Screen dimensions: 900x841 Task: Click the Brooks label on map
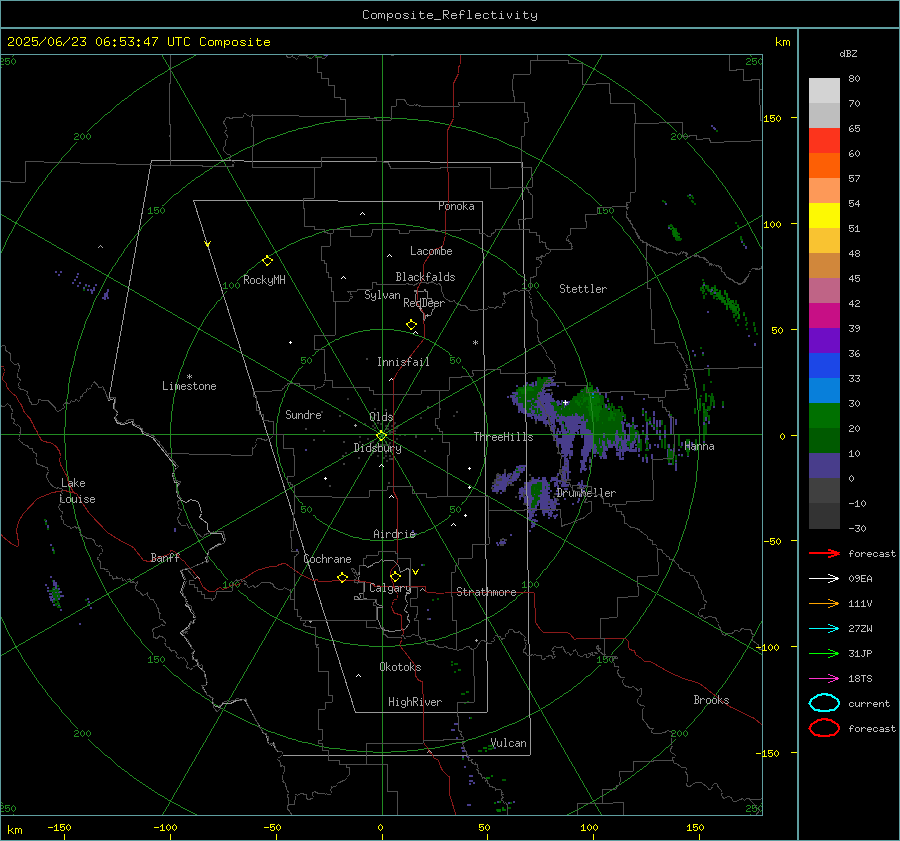[x=711, y=700]
